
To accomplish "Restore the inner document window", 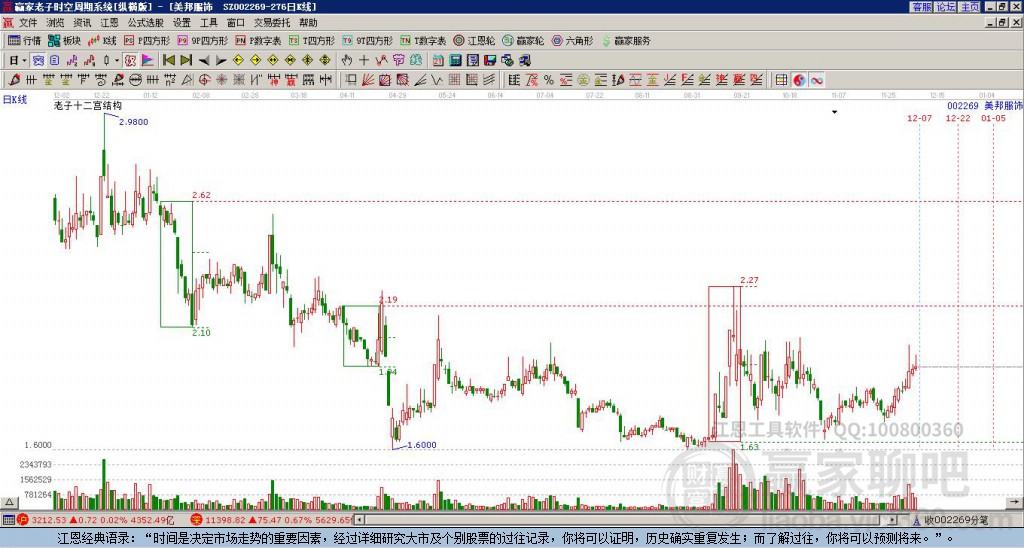I will (1001, 23).
